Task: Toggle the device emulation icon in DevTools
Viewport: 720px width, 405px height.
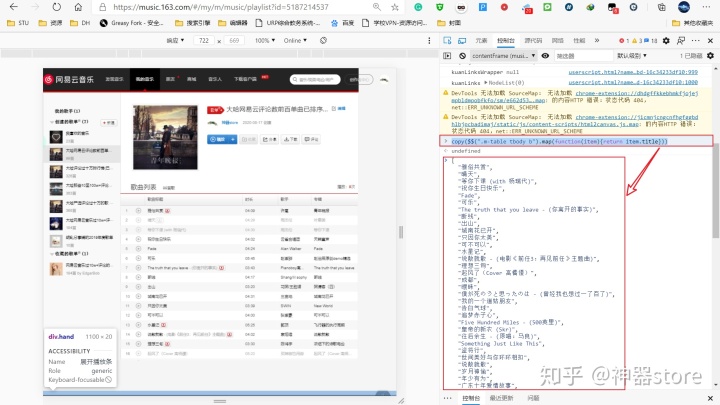Action: coord(462,40)
